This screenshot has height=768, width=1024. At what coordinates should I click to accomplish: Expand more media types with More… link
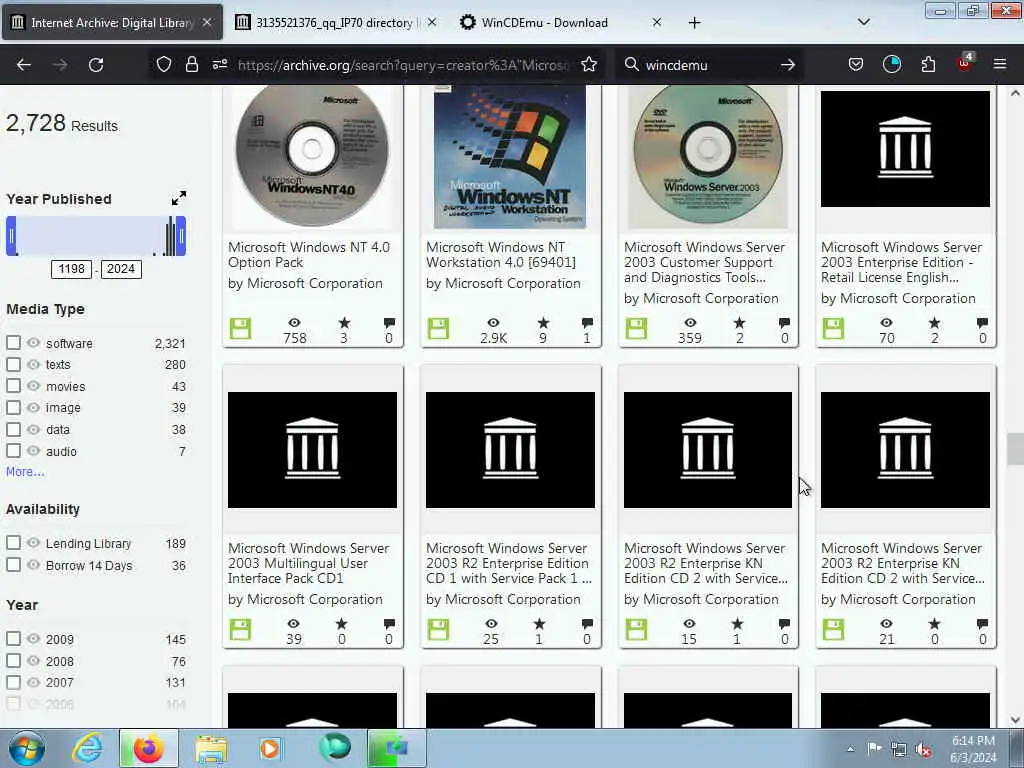pos(25,472)
